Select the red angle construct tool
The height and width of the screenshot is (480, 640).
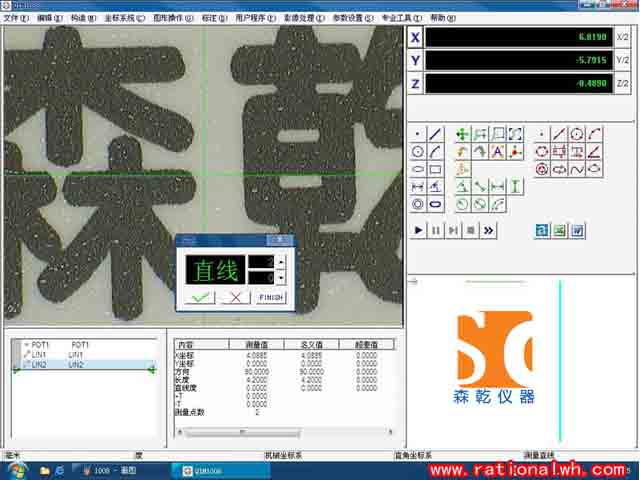click(x=594, y=151)
